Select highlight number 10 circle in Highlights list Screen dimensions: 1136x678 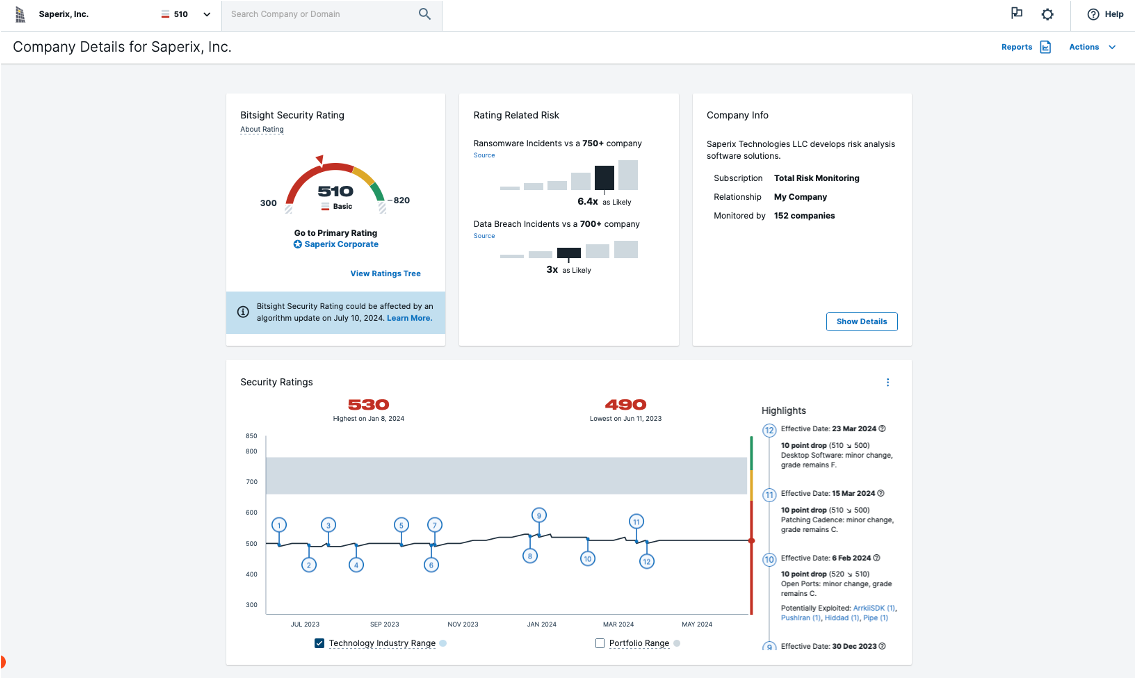click(x=769, y=559)
